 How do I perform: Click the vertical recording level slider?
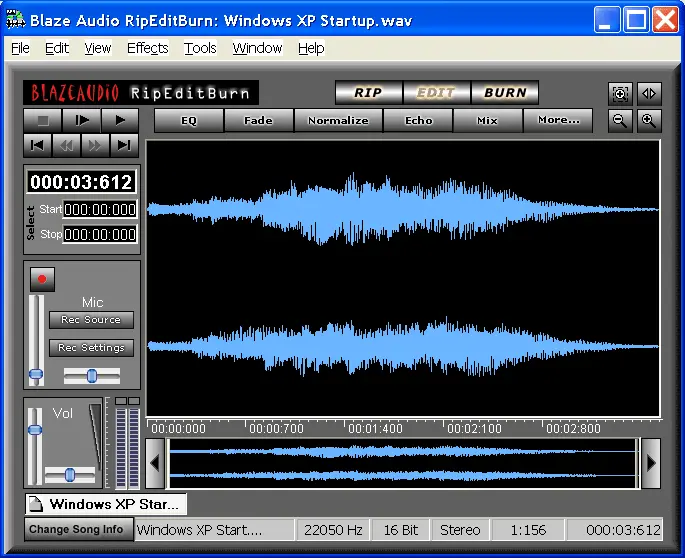tap(36, 340)
